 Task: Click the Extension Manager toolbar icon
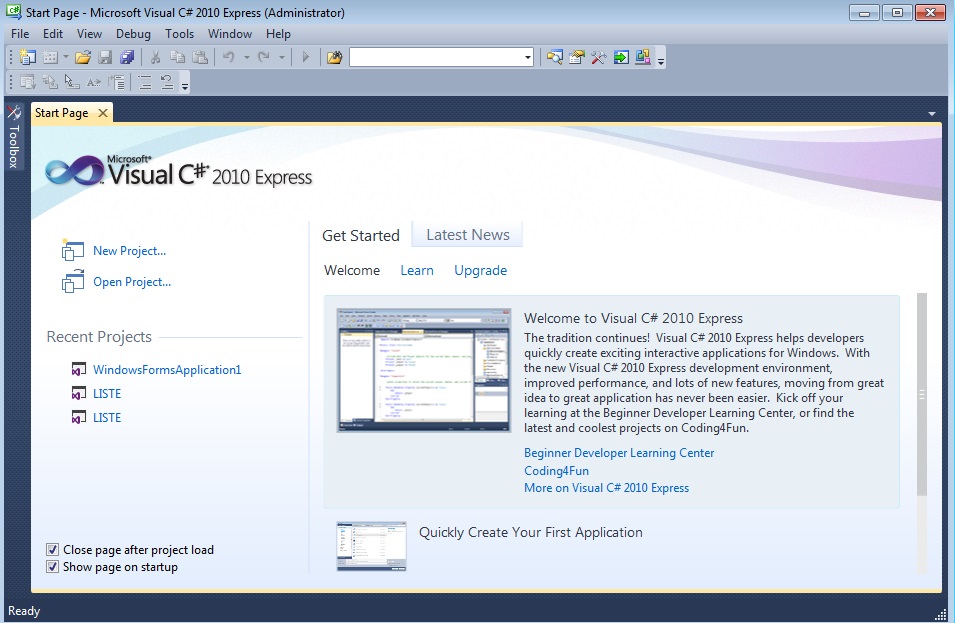[x=643, y=57]
